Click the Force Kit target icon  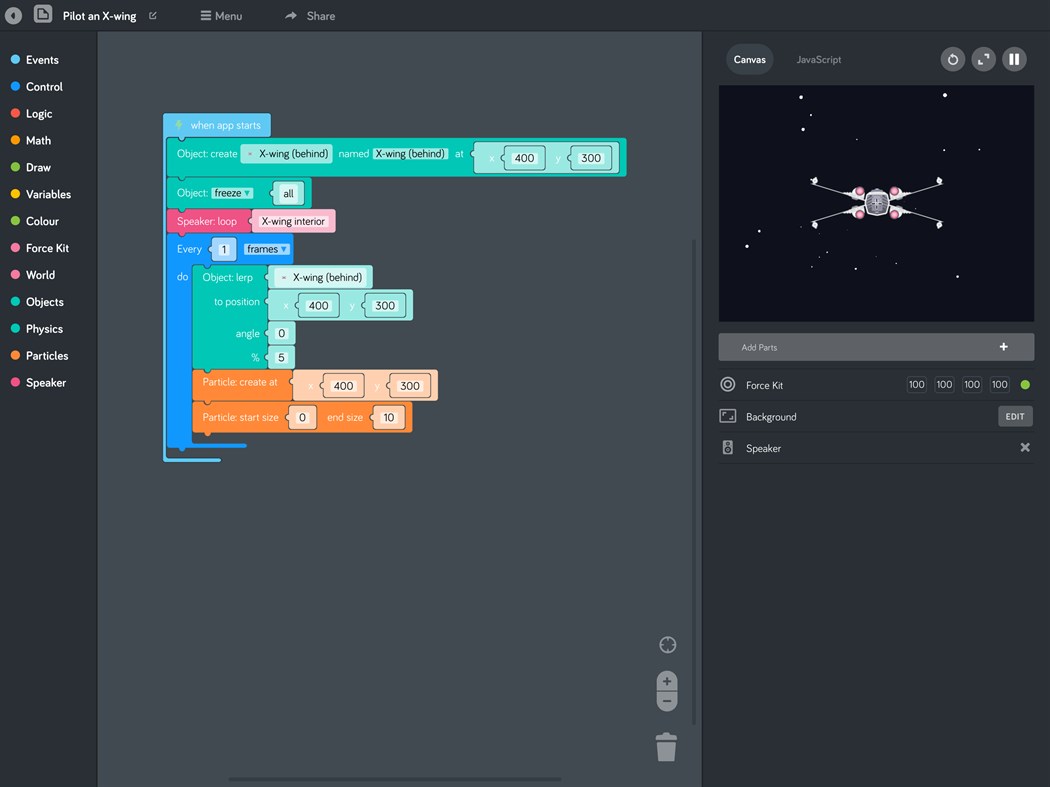click(x=727, y=384)
